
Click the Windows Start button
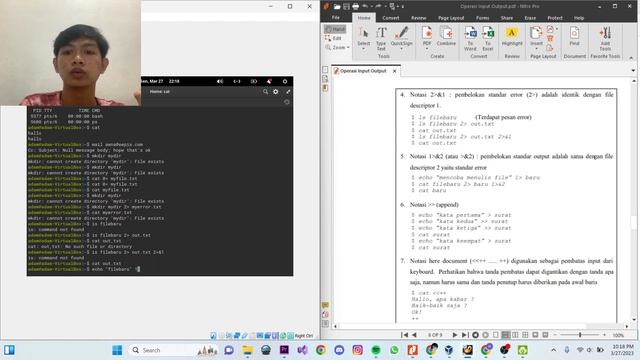click(x=117, y=350)
